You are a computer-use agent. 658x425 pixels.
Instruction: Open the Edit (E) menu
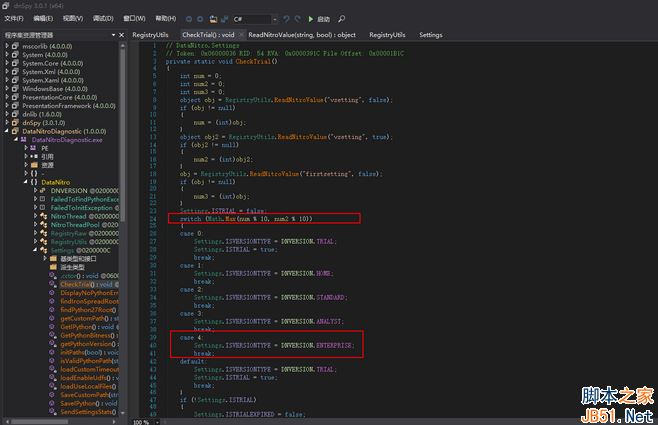click(x=43, y=18)
